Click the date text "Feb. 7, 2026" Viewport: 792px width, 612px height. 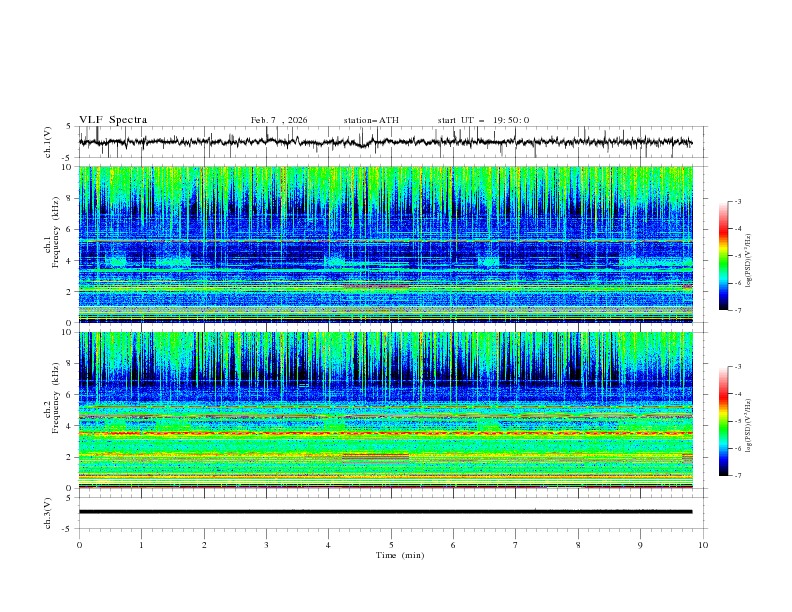click(x=279, y=120)
